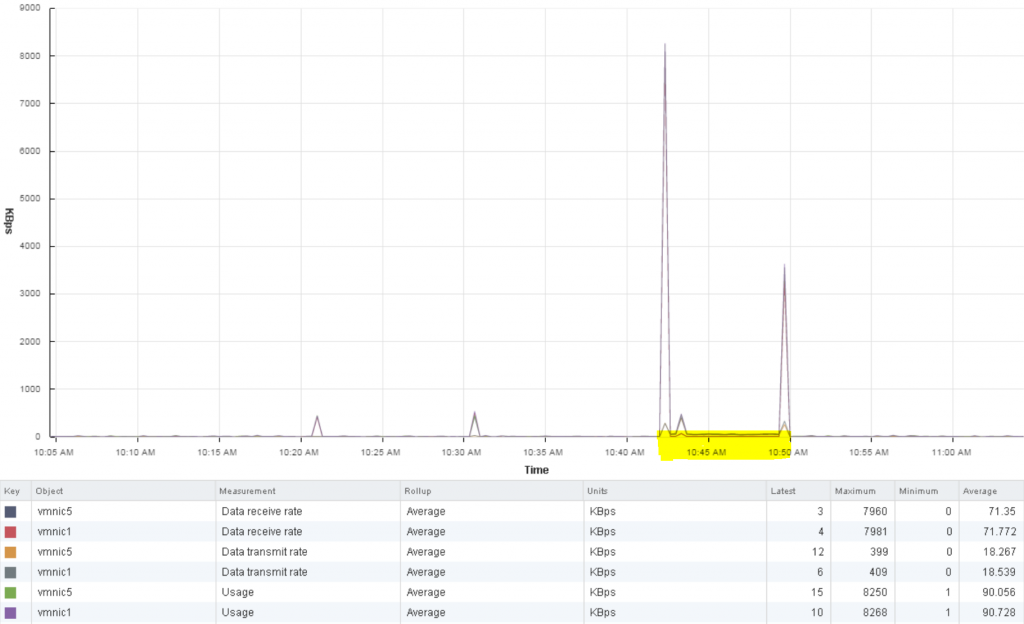The width and height of the screenshot is (1024, 624).
Task: Click the maximum value 409
Action: 878,572
